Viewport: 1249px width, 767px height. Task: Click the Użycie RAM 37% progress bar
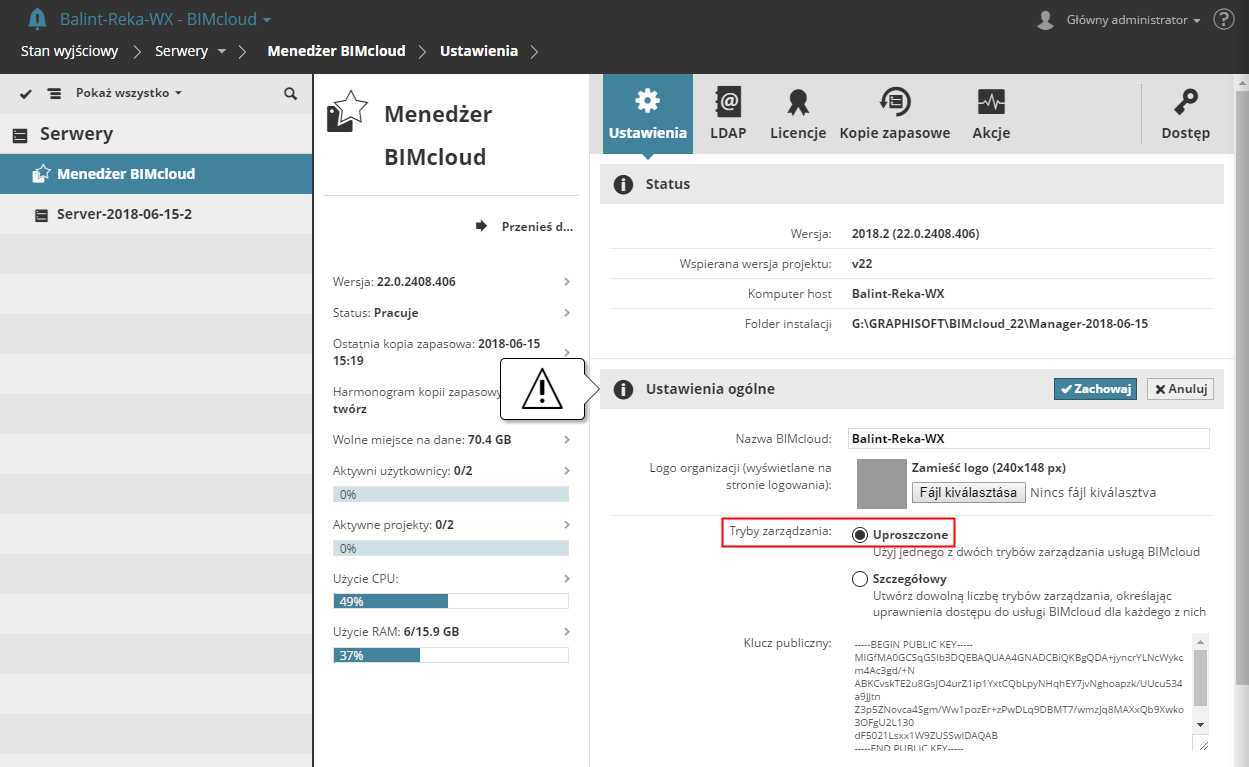[x=451, y=655]
